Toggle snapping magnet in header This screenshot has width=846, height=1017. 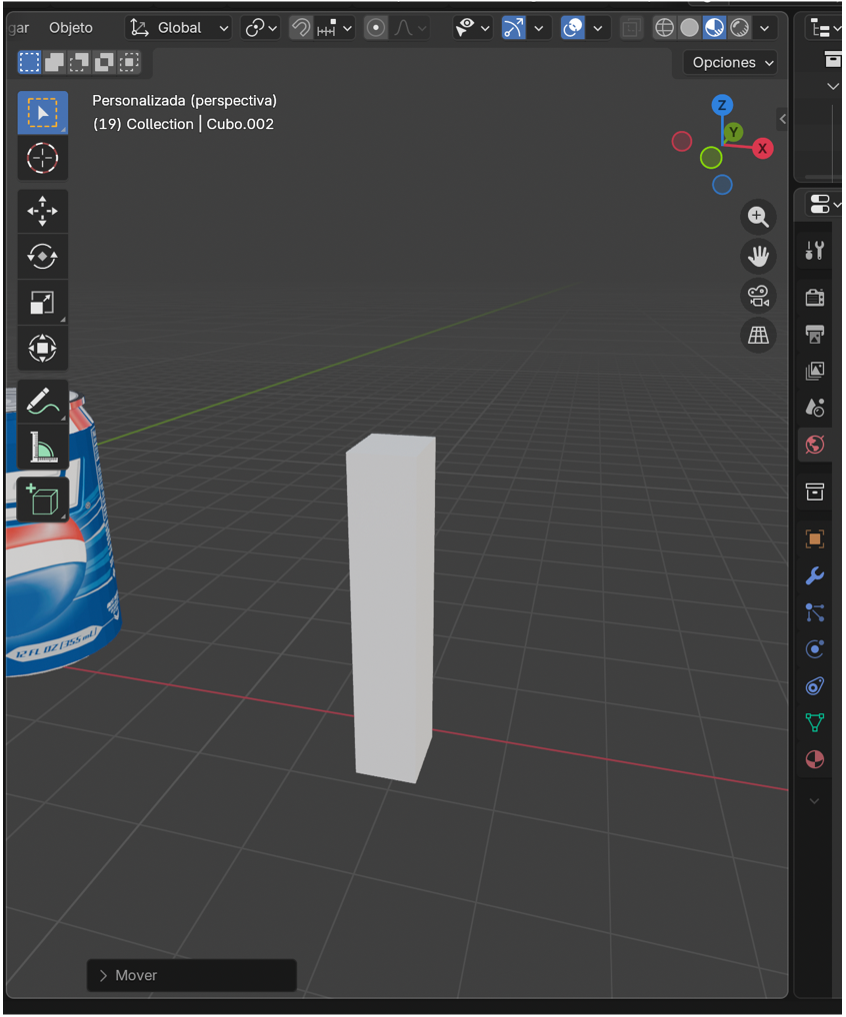(301, 28)
